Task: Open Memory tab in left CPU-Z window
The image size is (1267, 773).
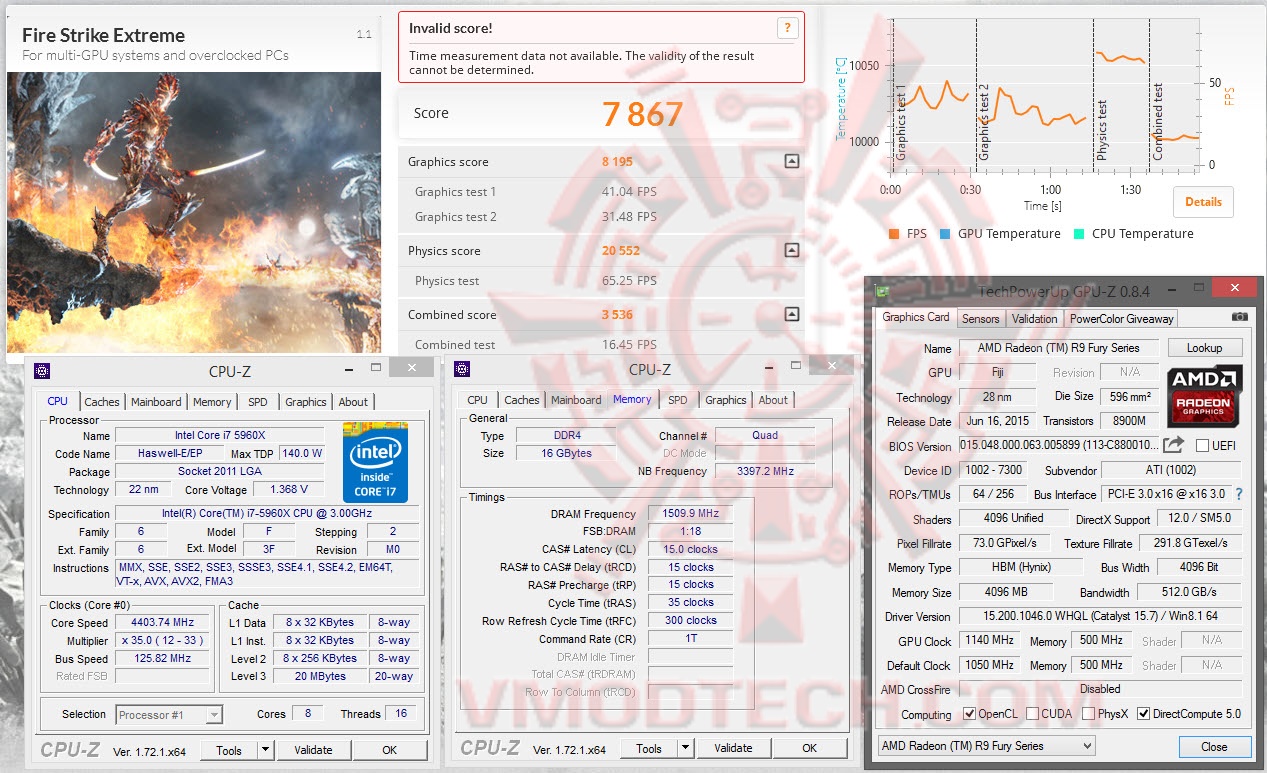Action: pyautogui.click(x=212, y=402)
